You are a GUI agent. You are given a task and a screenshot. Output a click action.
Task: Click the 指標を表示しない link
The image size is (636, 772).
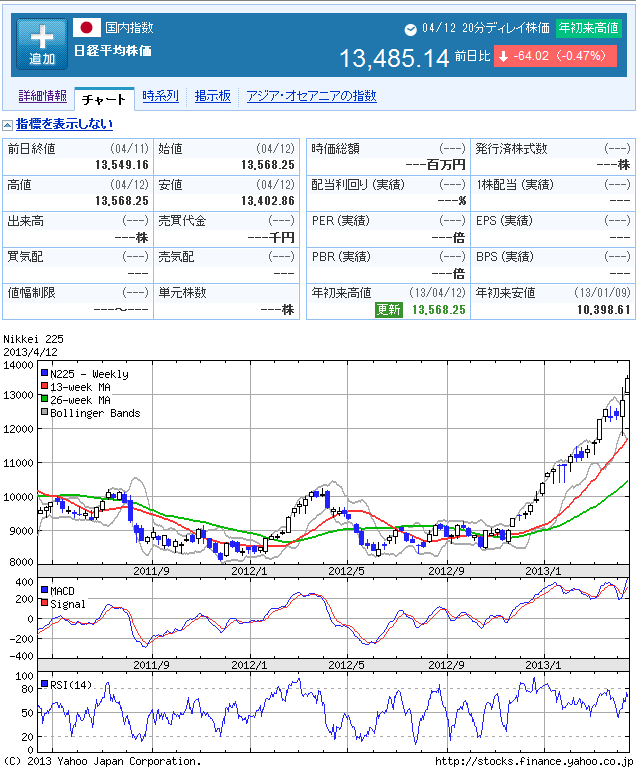tap(64, 124)
